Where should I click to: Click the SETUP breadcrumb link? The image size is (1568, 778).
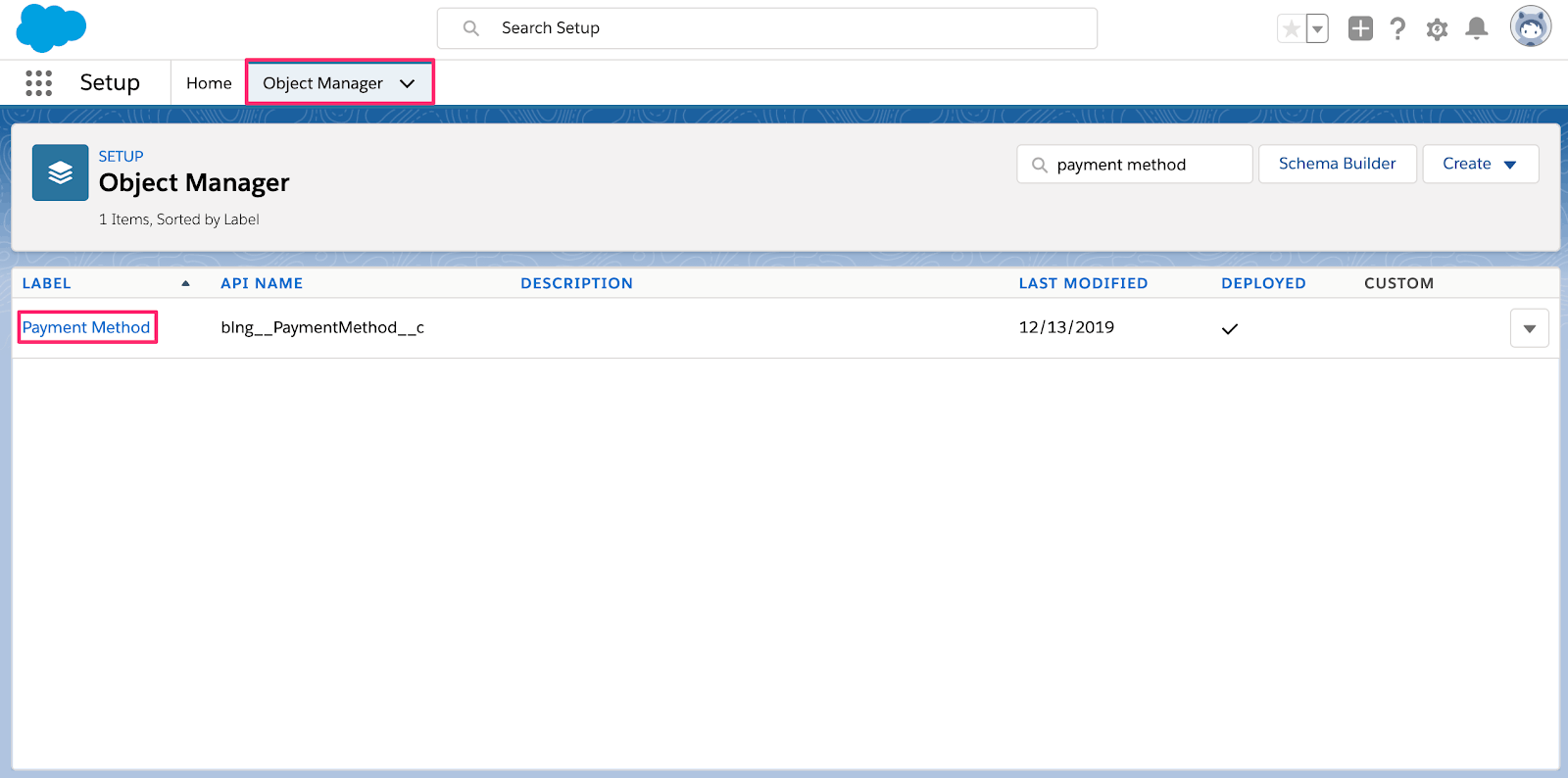(121, 156)
